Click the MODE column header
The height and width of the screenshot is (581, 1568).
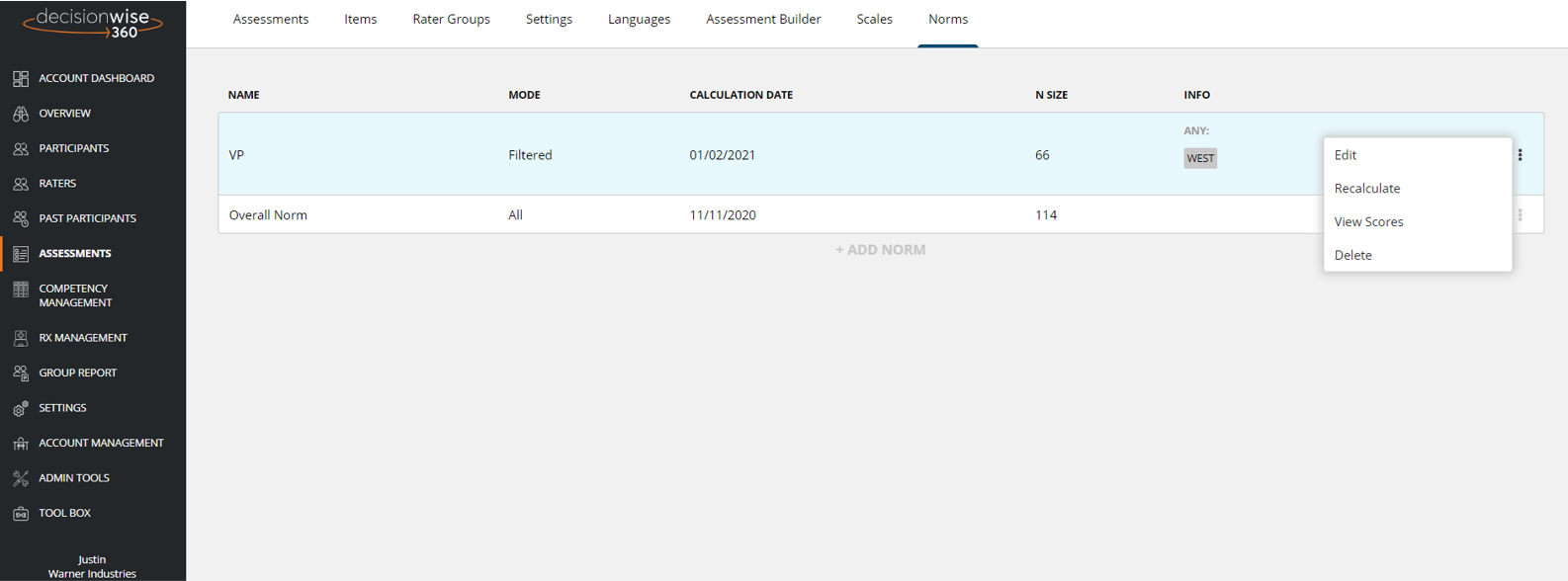pyautogui.click(x=524, y=95)
